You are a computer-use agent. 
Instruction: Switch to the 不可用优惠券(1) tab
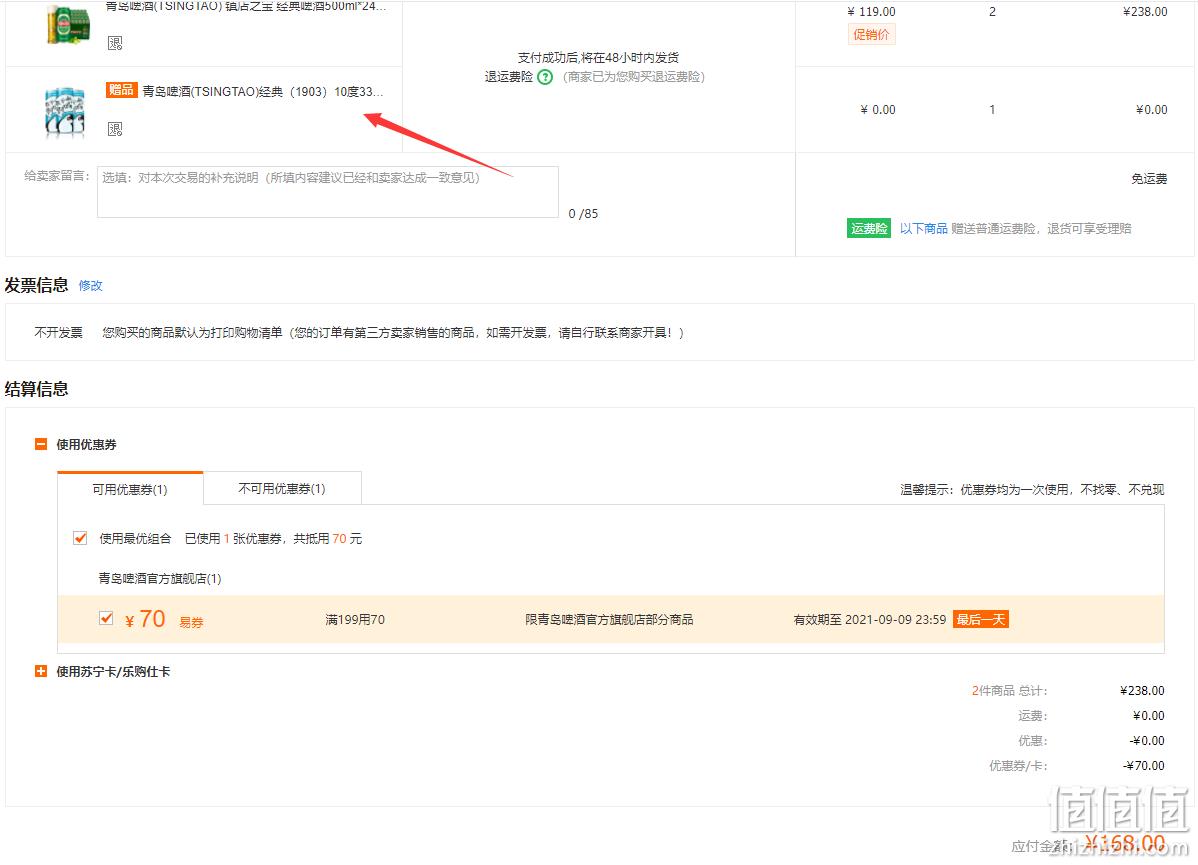pyautogui.click(x=282, y=488)
